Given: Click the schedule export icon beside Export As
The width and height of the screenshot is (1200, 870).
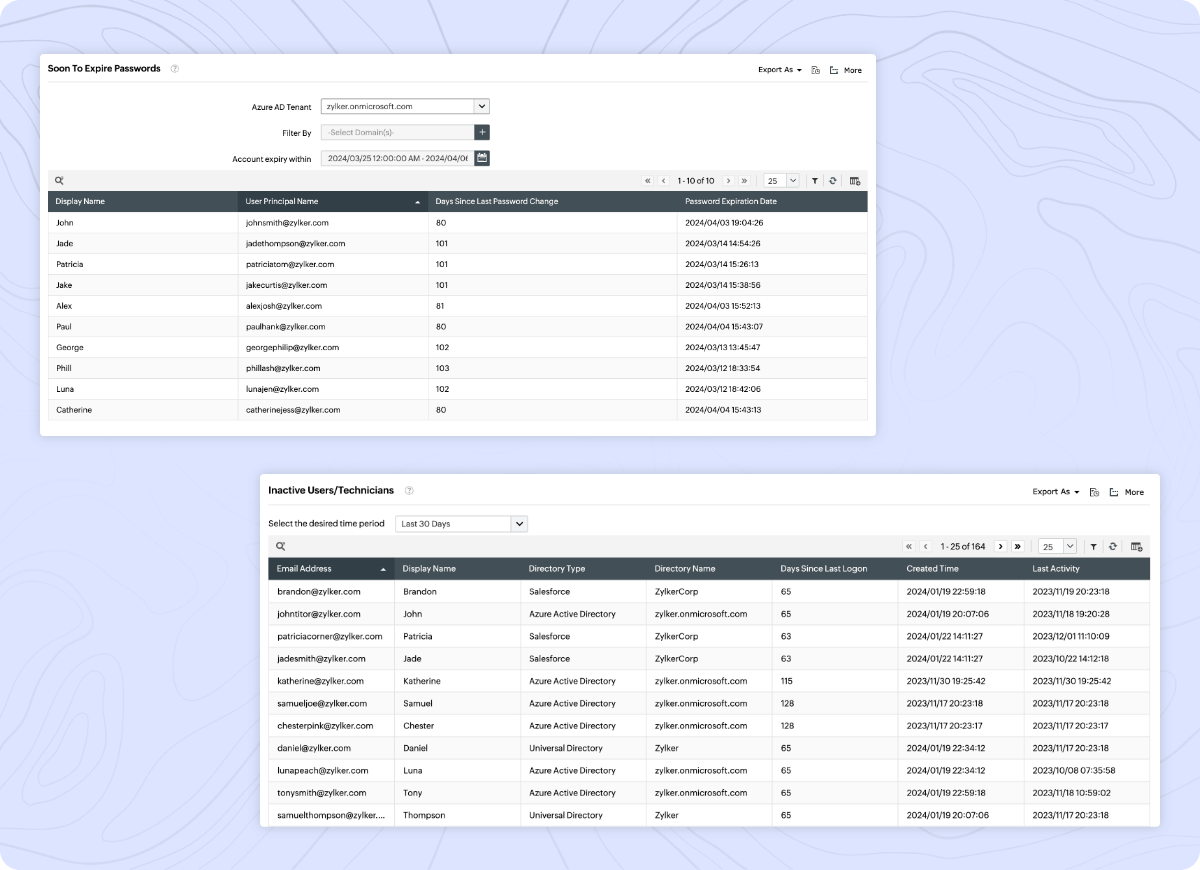Looking at the screenshot, I should (x=815, y=70).
